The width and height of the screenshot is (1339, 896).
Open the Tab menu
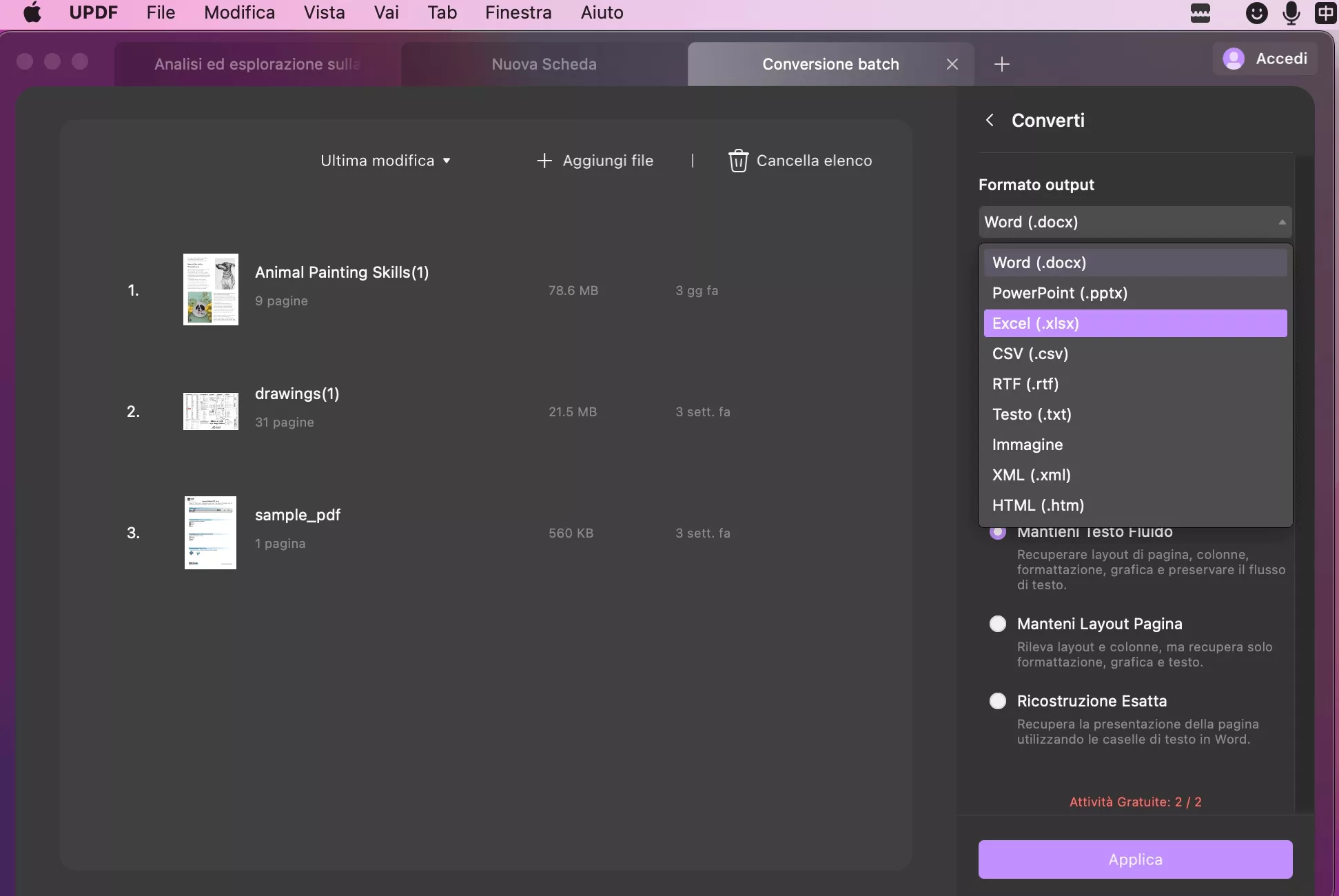(442, 12)
